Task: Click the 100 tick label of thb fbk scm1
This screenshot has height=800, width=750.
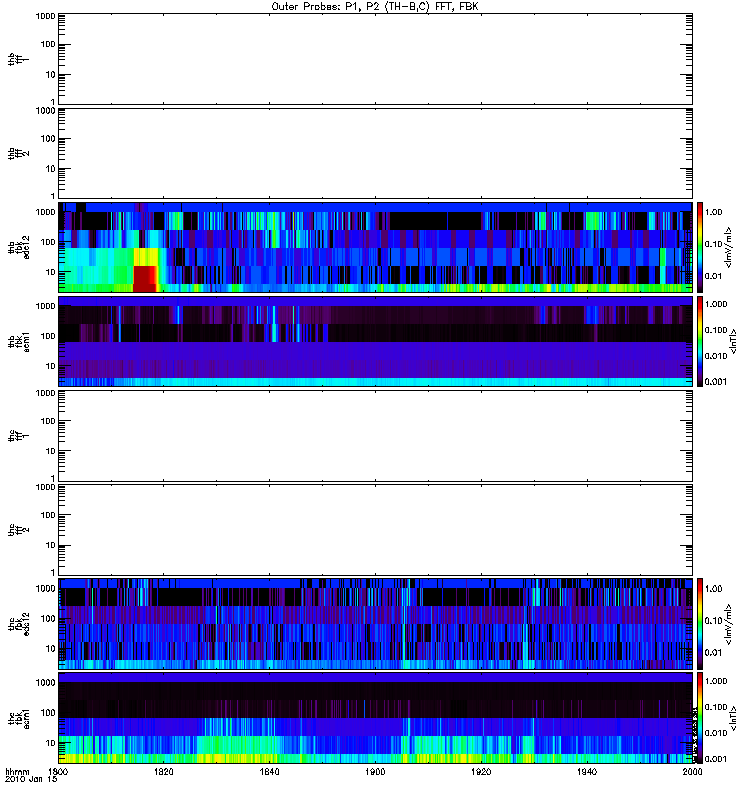Action: coord(47,336)
